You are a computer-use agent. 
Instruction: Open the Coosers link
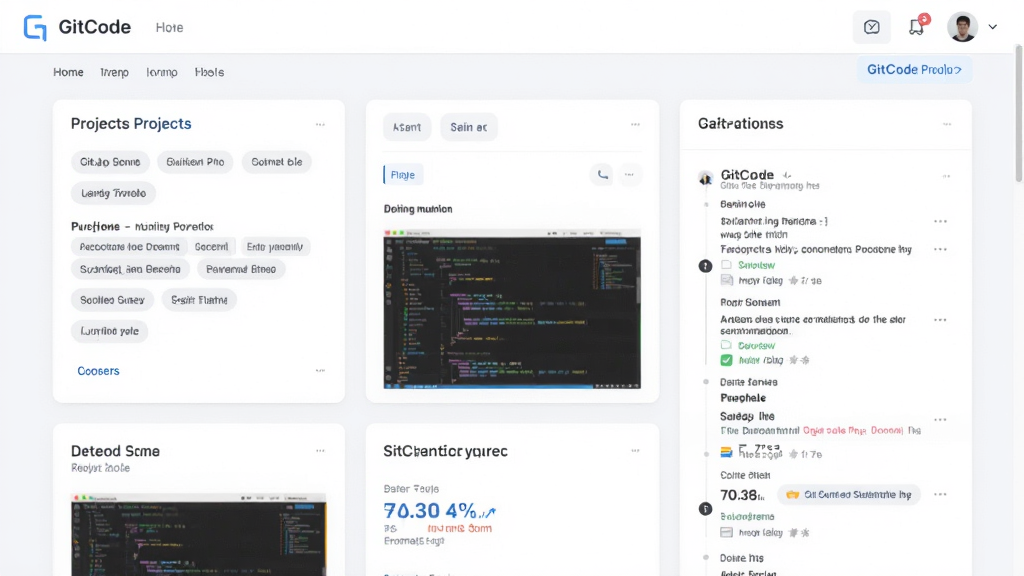[x=98, y=371]
